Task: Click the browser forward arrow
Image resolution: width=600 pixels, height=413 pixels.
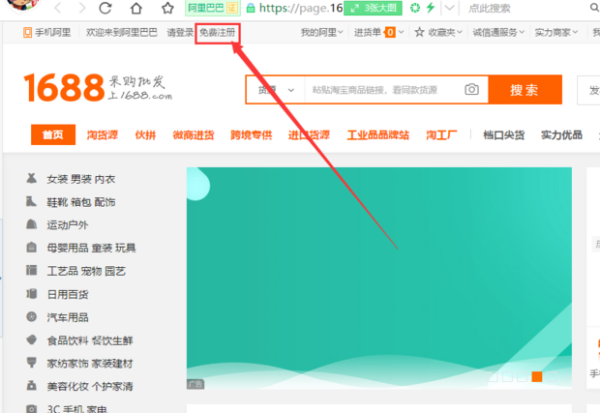Action: click(x=82, y=8)
